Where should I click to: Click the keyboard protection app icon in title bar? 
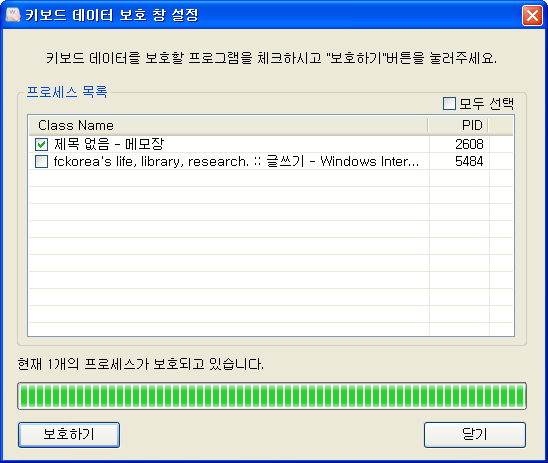pos(13,15)
